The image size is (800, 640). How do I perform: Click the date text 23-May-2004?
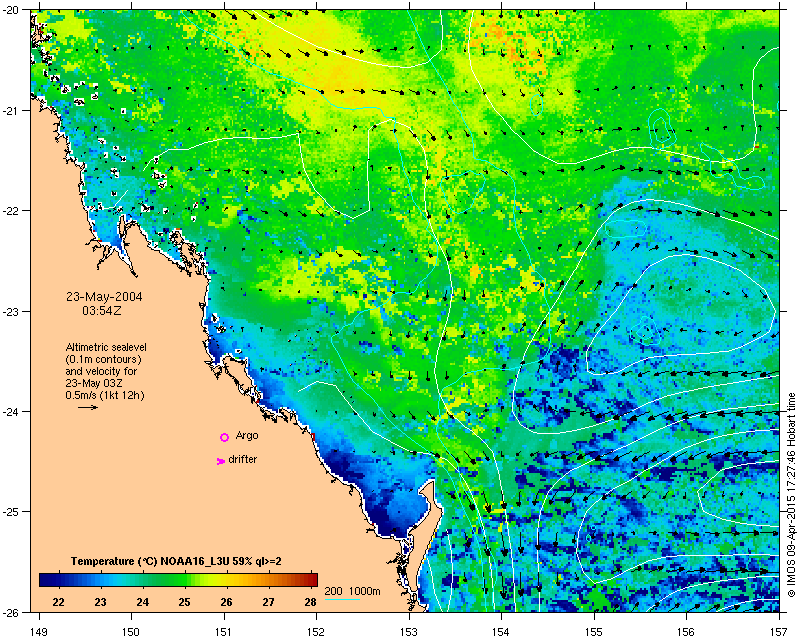[x=104, y=297]
